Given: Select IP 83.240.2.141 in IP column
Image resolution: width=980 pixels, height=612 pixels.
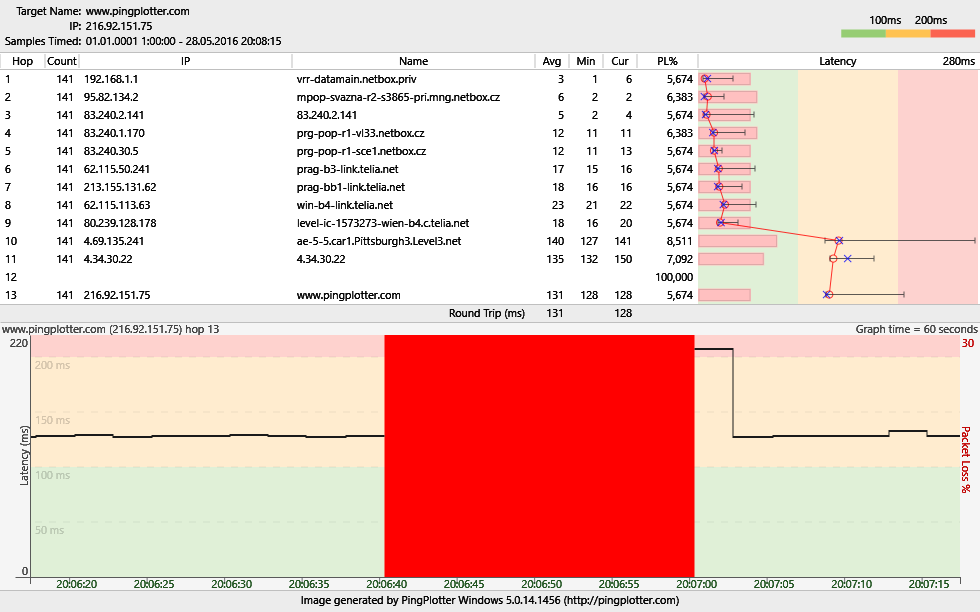Looking at the screenshot, I should 114,116.
